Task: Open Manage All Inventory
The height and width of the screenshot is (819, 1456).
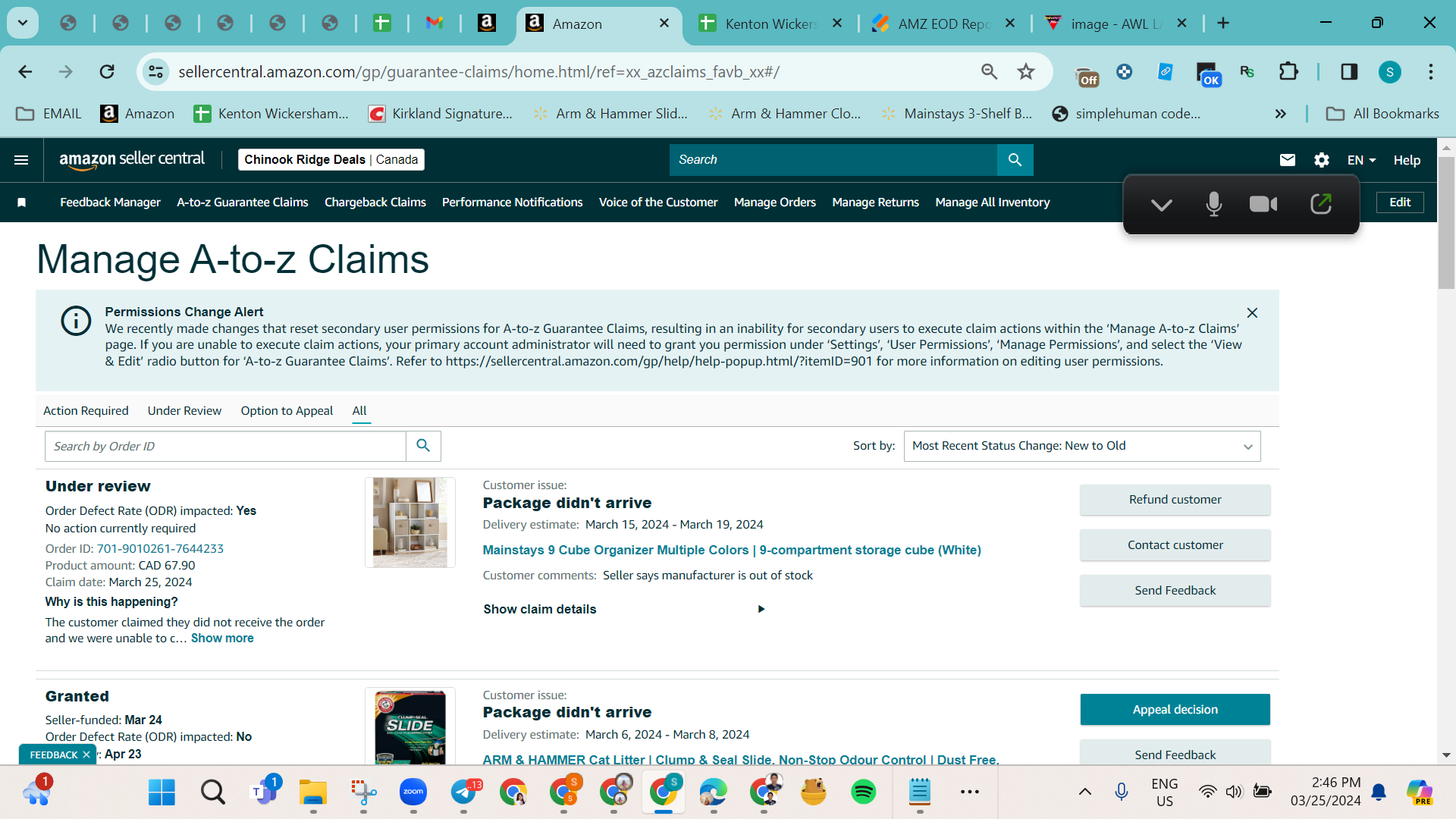Action: [993, 202]
